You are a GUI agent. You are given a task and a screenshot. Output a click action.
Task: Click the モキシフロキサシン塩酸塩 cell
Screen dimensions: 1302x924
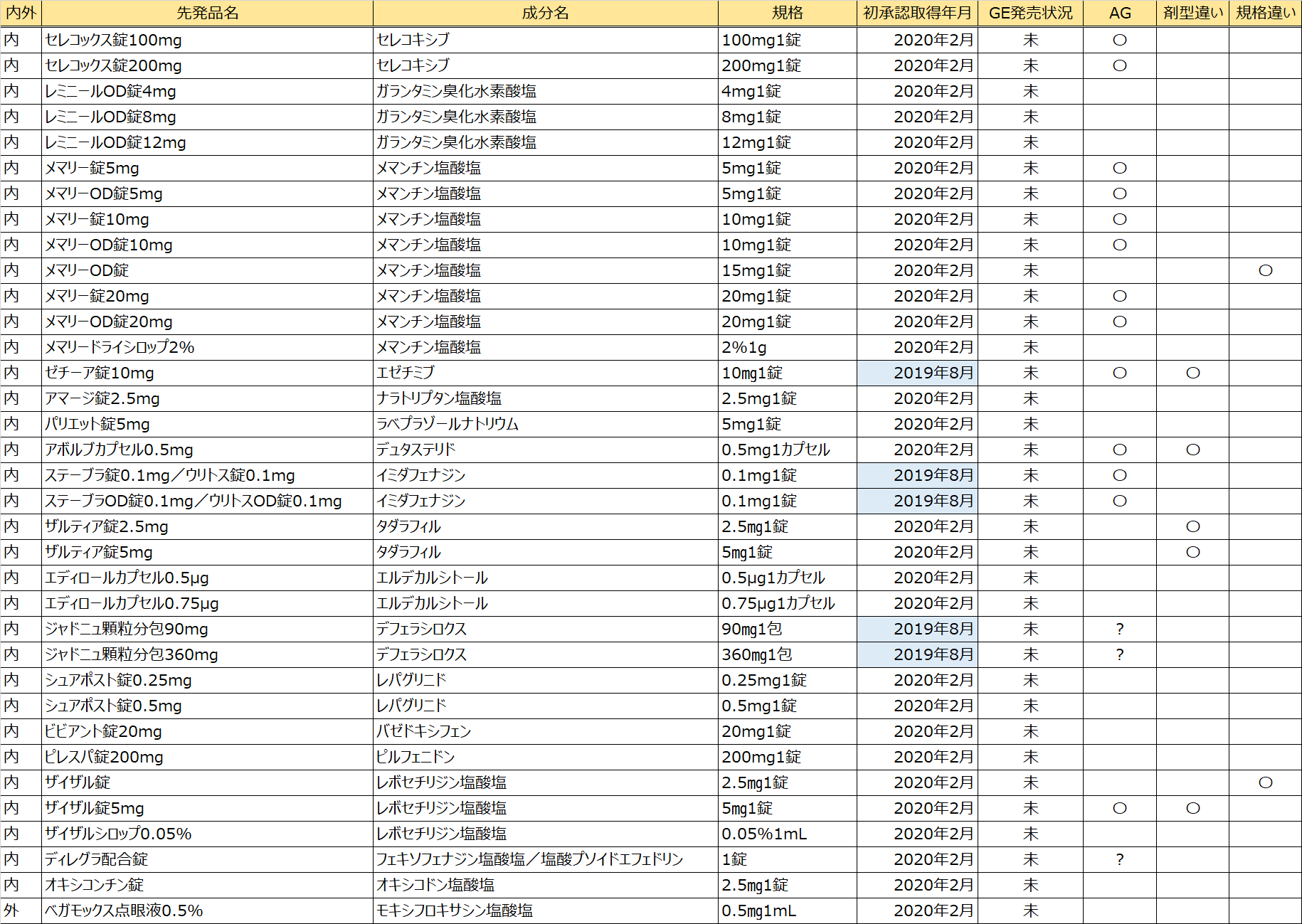545,910
